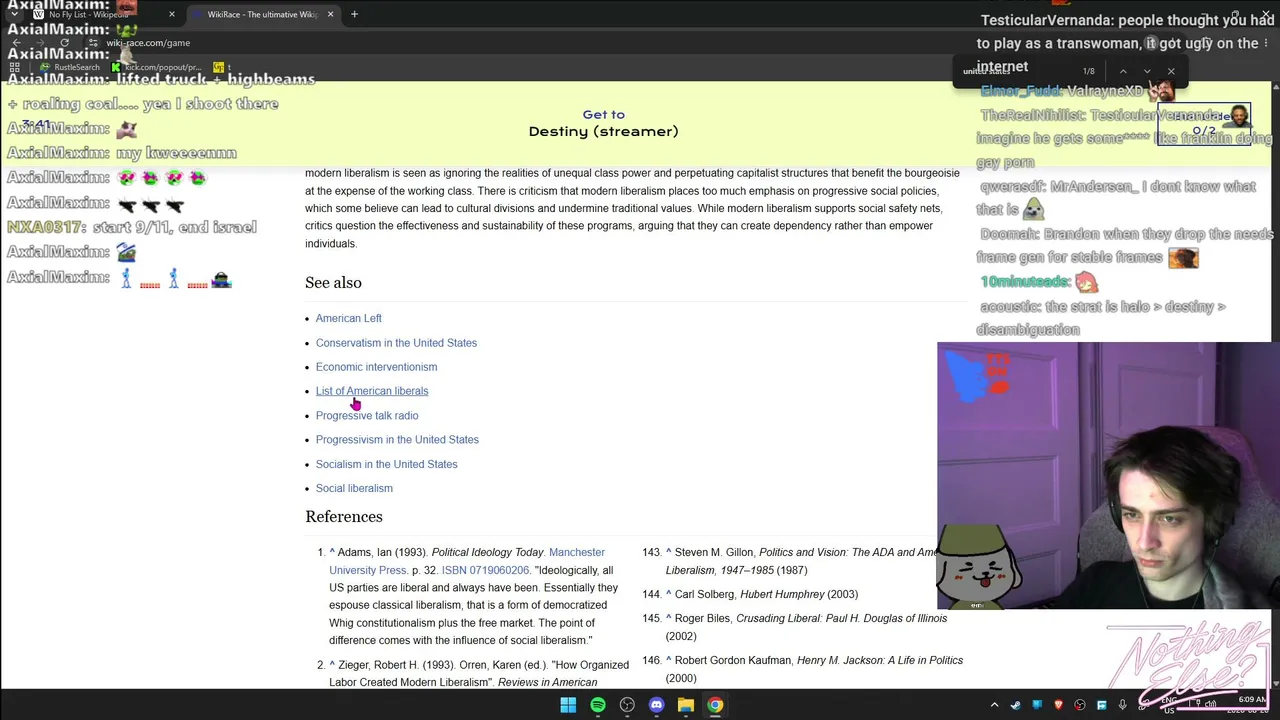The image size is (1280, 720).
Task: Open the site information icon beside the URL
Action: 93,43
